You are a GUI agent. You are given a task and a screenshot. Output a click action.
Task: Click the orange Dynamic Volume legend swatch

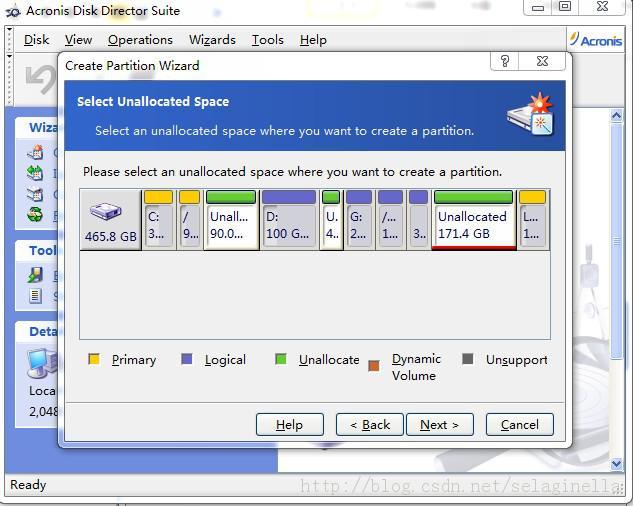374,365
